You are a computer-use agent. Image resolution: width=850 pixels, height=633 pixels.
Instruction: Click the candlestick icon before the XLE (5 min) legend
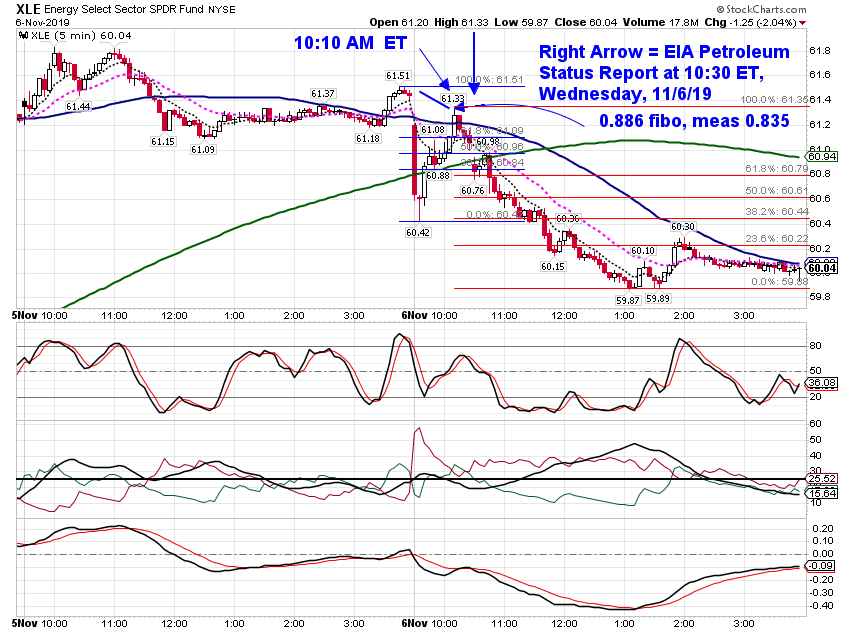coord(23,36)
